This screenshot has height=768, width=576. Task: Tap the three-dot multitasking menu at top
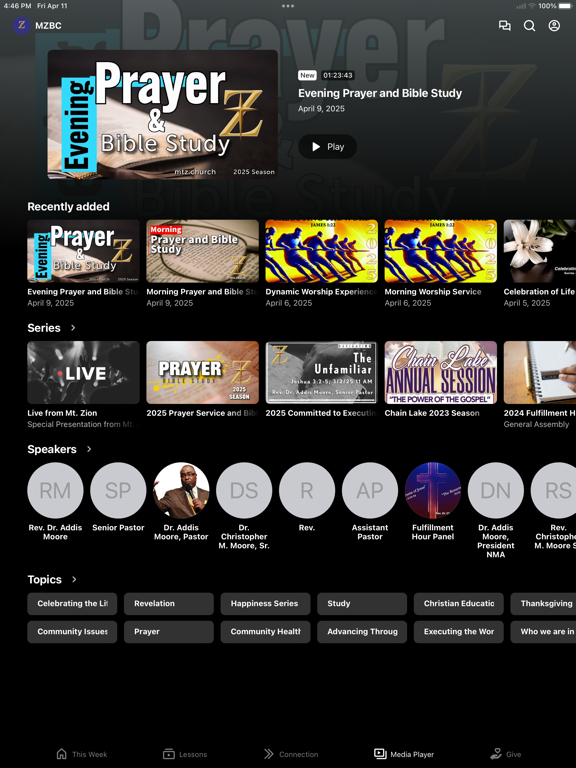coord(288,6)
